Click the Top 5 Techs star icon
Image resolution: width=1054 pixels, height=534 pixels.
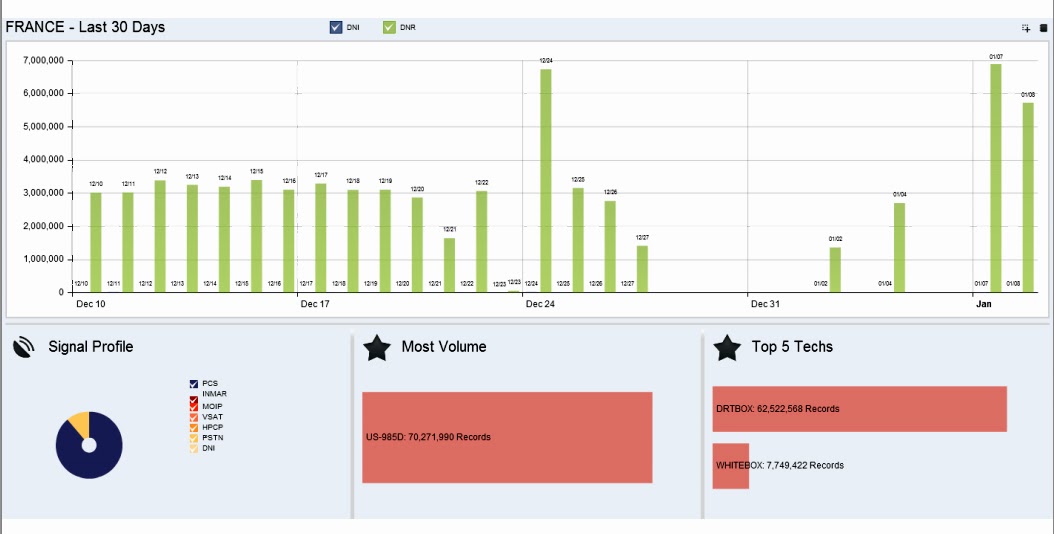pos(727,348)
